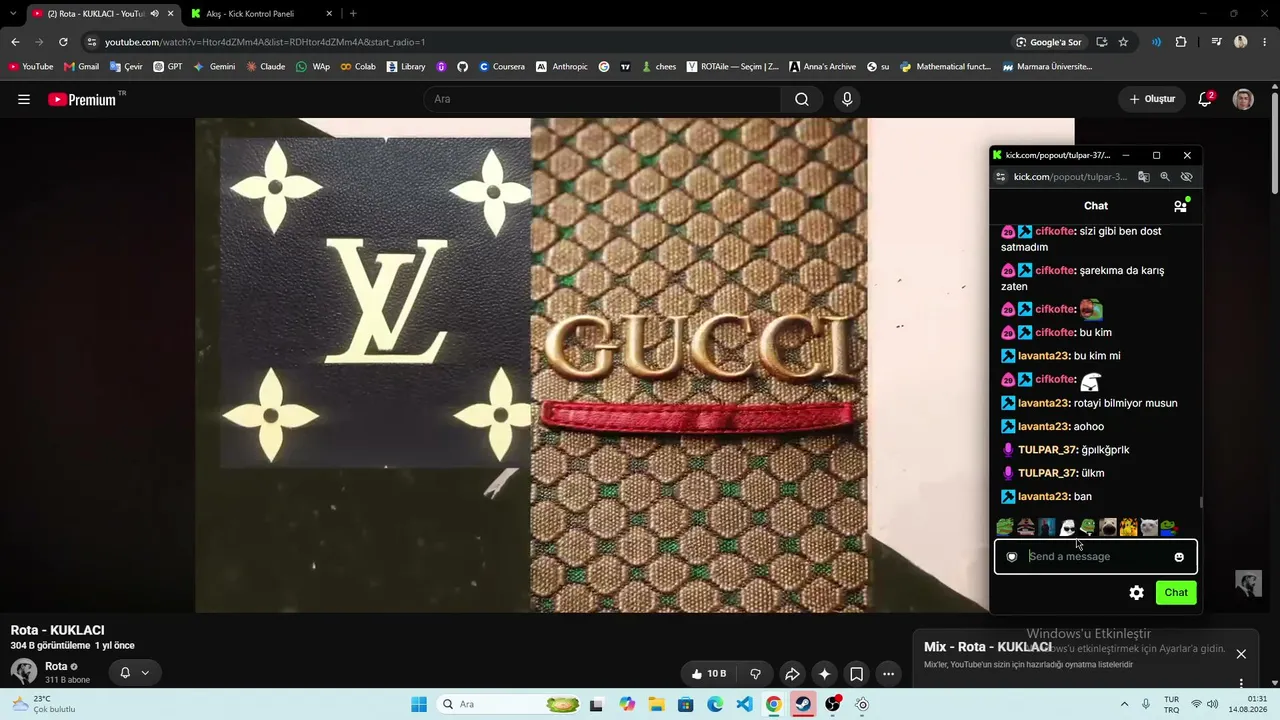The height and width of the screenshot is (720, 1280).
Task: Click the crossed-eye icon in Kick popout
Action: (1187, 177)
